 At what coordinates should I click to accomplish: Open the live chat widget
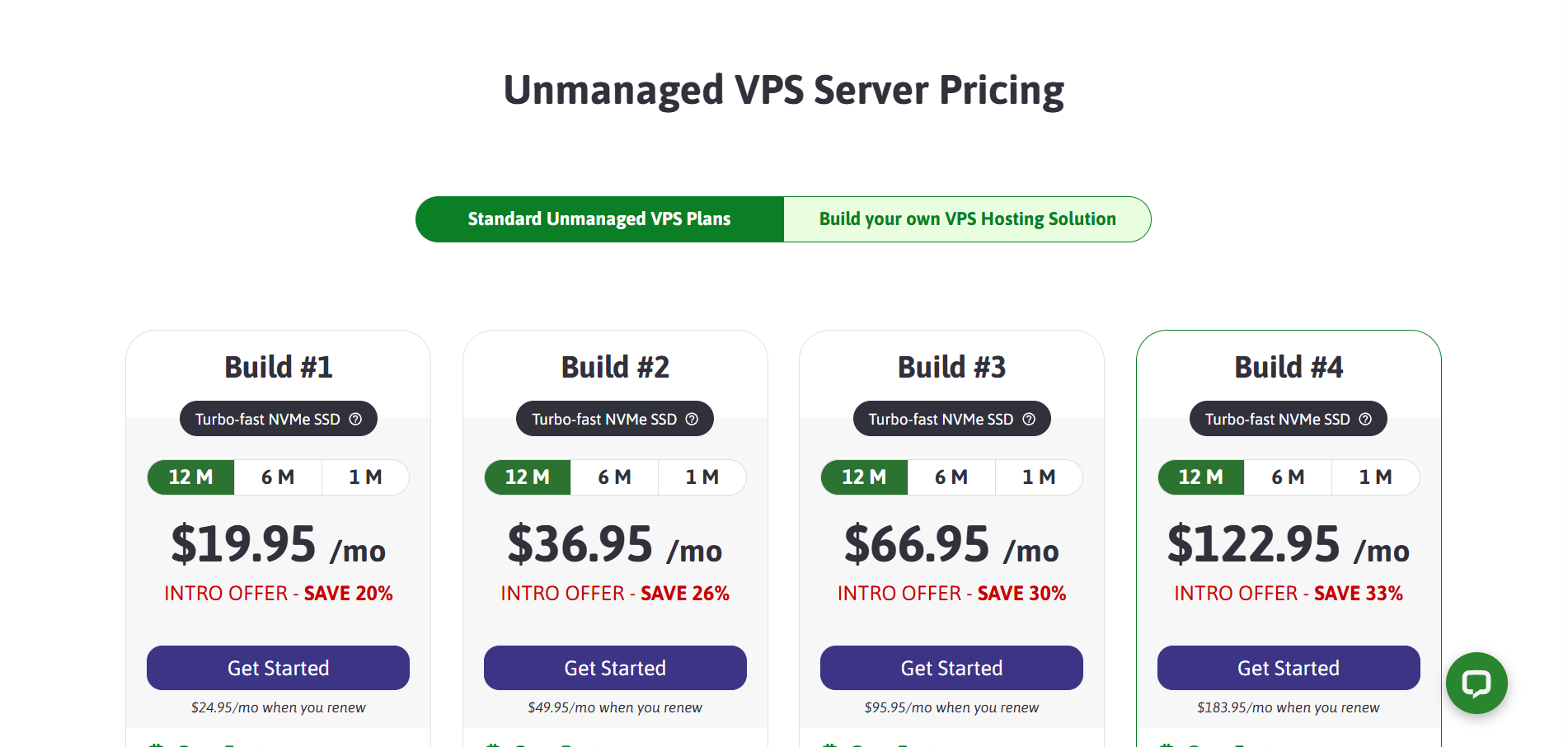[x=1476, y=683]
